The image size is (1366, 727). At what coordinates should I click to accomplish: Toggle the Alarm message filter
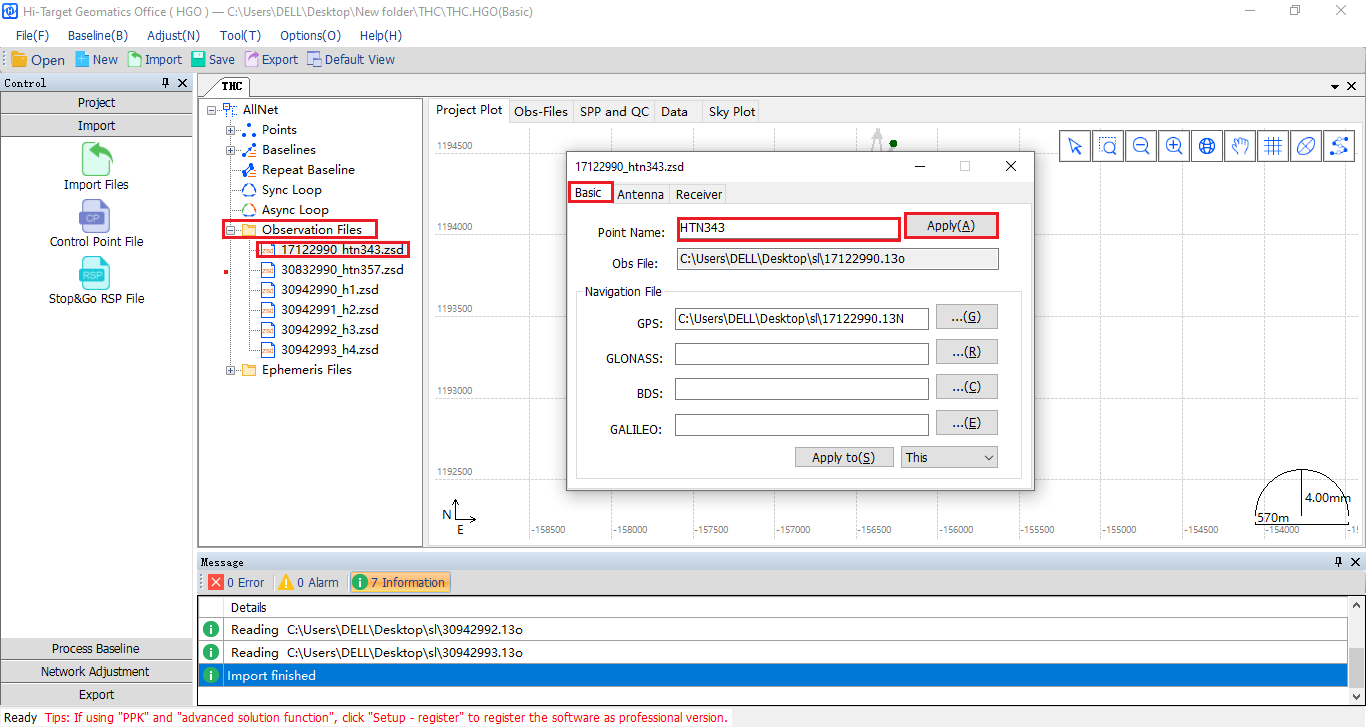(x=308, y=582)
